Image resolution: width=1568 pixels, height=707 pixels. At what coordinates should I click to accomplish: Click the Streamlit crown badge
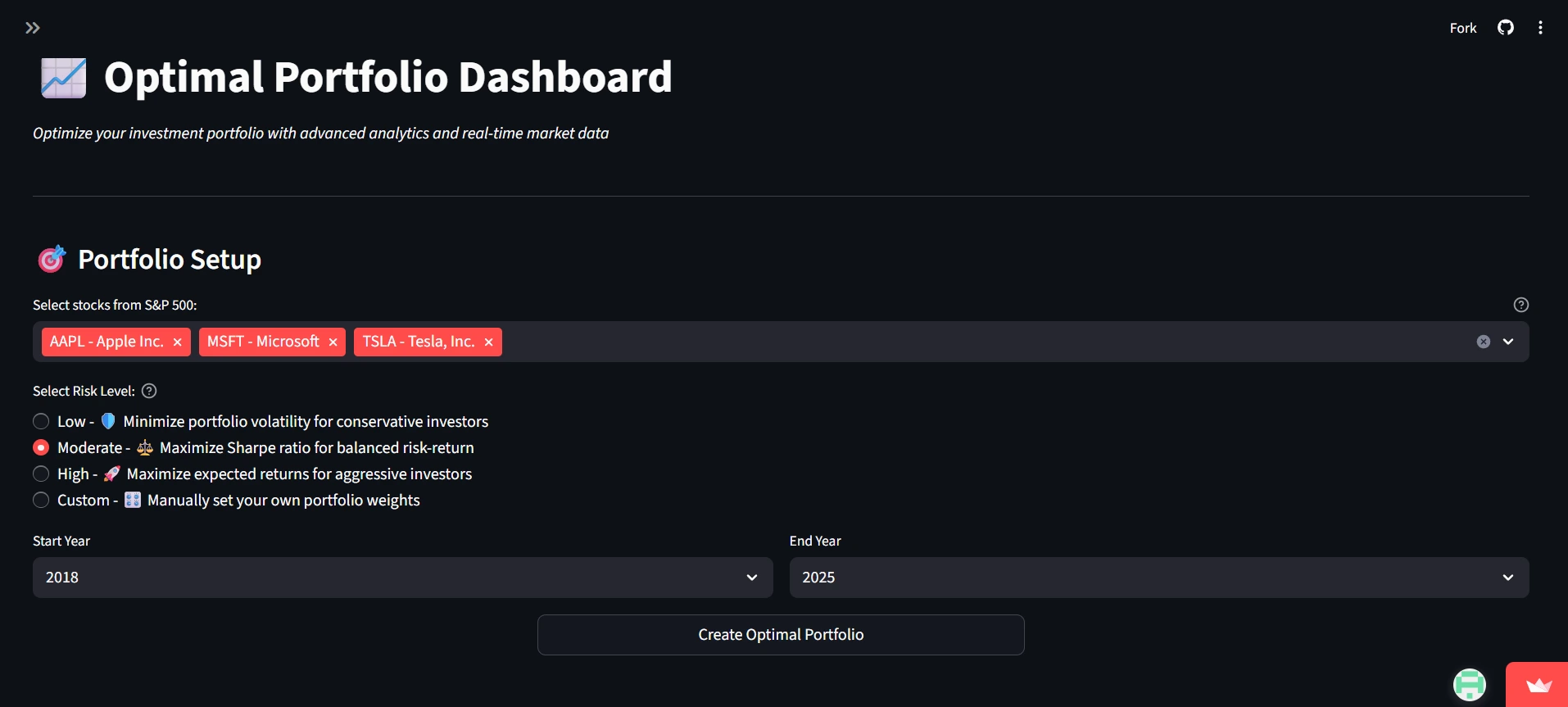tap(1538, 685)
